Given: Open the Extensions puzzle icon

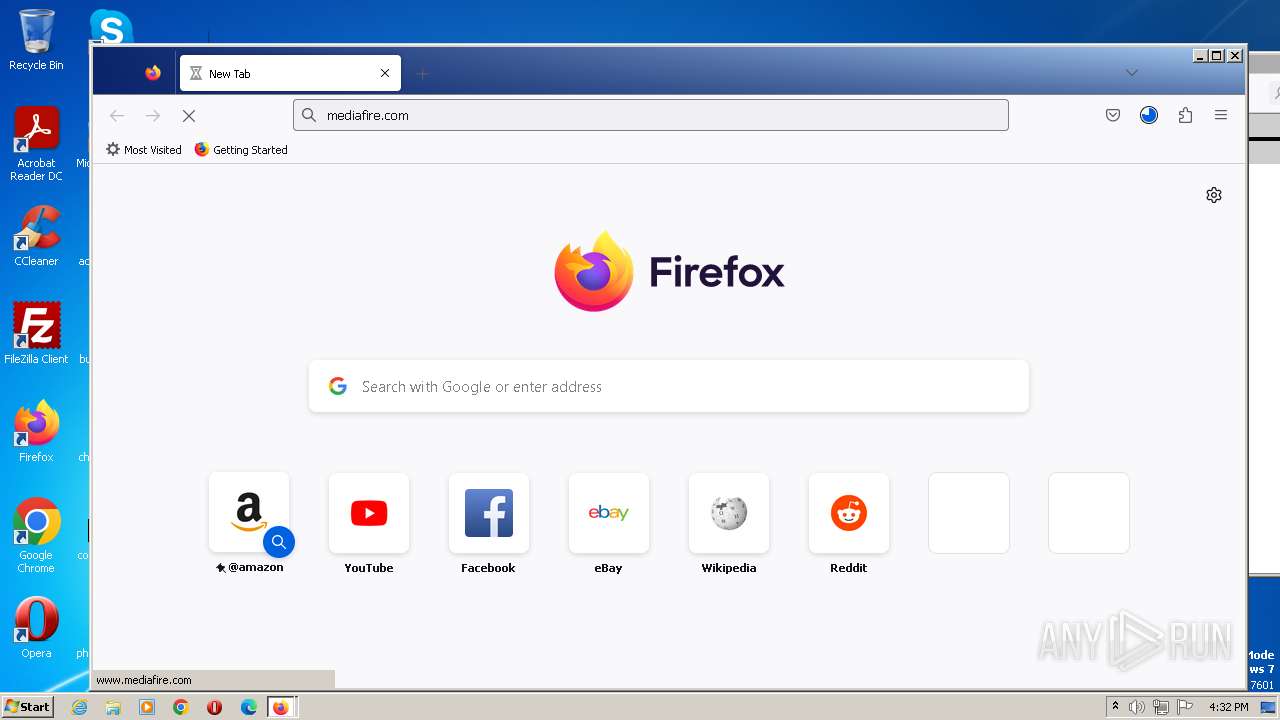Looking at the screenshot, I should [1185, 115].
